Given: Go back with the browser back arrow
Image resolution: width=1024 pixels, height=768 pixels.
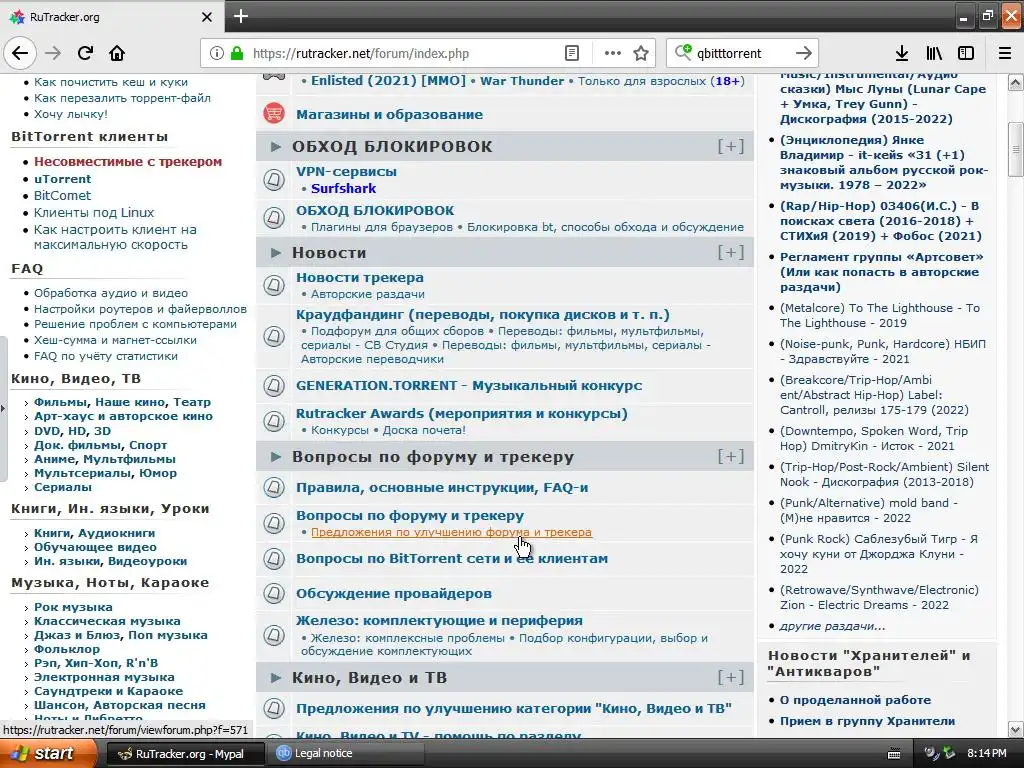Looking at the screenshot, I should (20, 53).
